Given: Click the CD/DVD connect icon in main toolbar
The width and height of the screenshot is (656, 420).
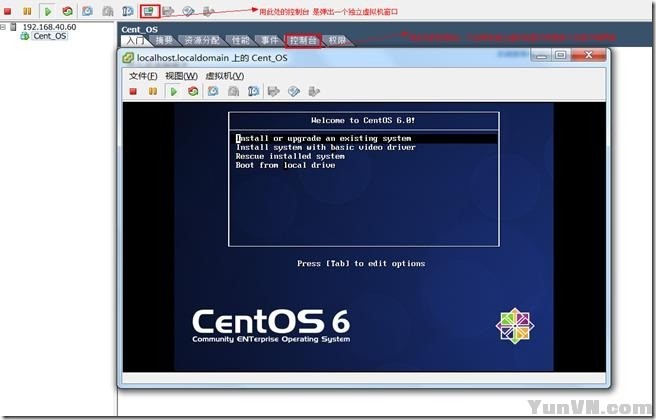Looking at the screenshot, I should point(188,11).
